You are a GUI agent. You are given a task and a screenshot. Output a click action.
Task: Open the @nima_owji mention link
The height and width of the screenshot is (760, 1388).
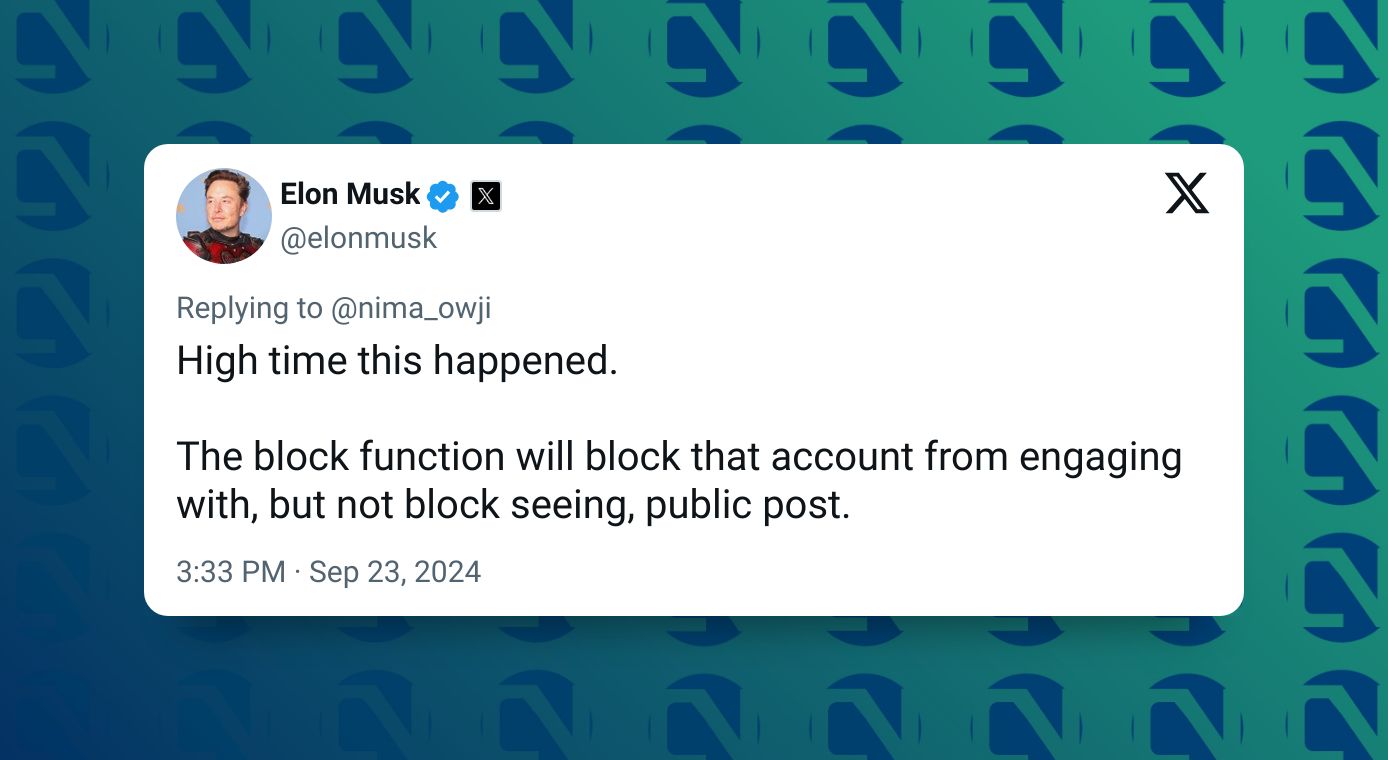coord(411,308)
